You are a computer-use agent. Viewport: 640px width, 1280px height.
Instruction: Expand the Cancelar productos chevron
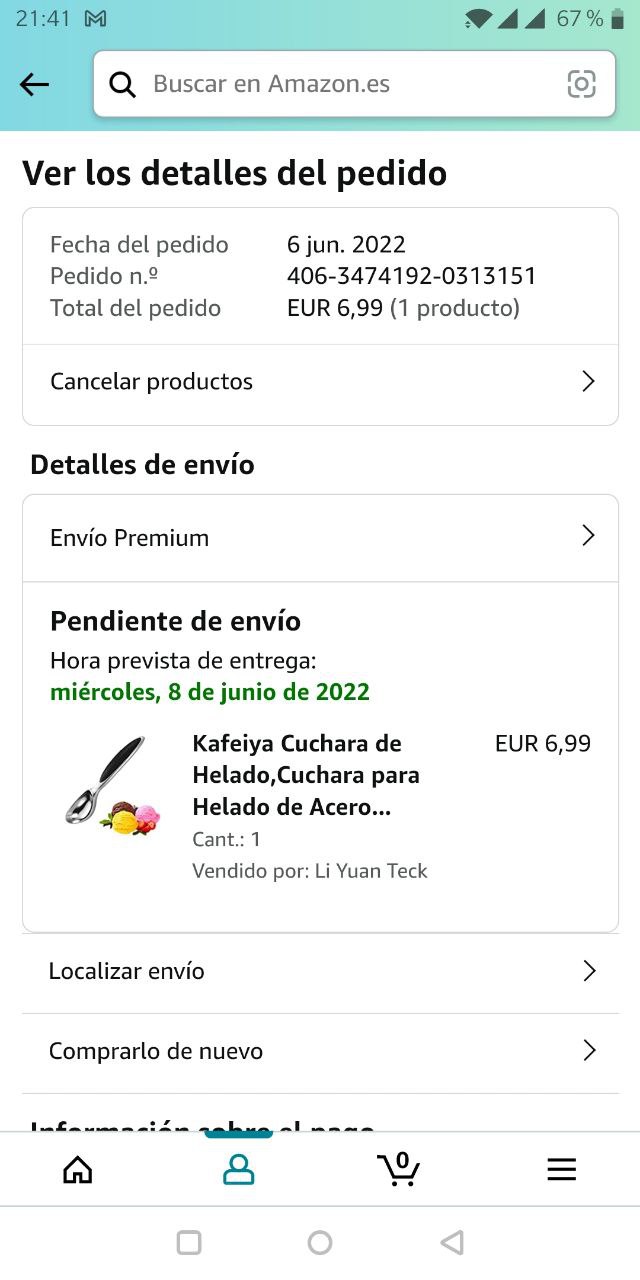coord(588,381)
